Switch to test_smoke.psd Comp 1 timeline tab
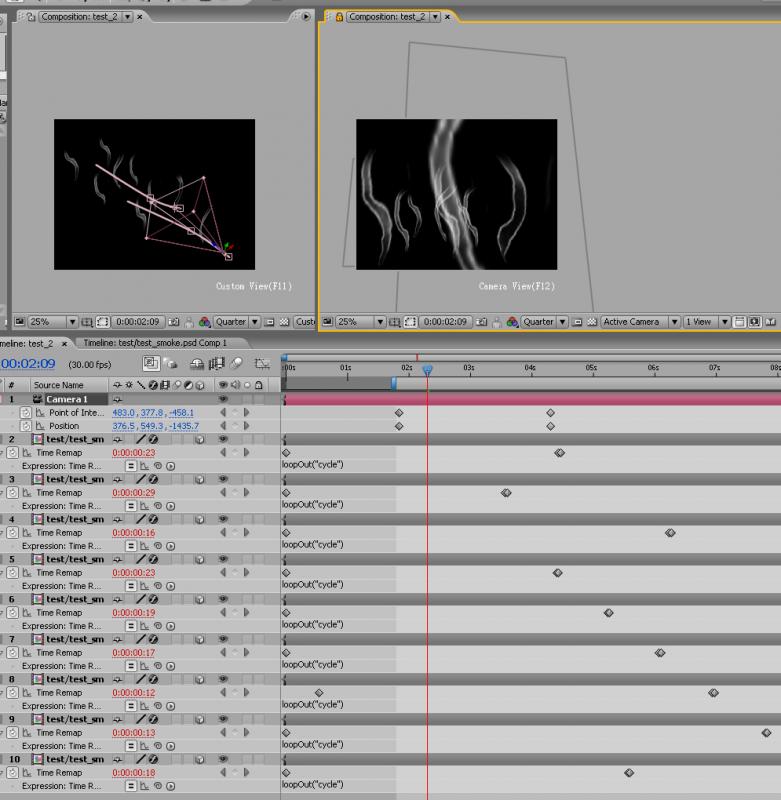The height and width of the screenshot is (800, 781). (x=154, y=343)
